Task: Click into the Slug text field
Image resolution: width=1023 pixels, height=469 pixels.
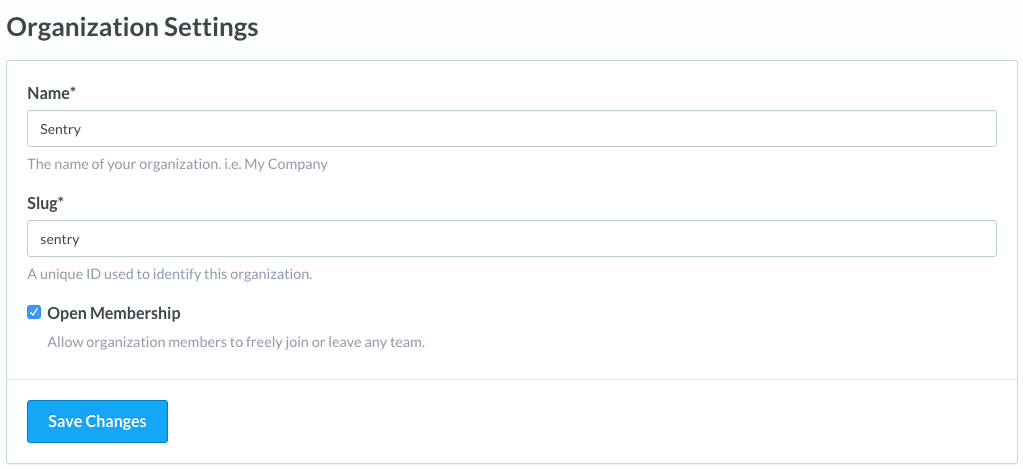Action: click(x=511, y=239)
